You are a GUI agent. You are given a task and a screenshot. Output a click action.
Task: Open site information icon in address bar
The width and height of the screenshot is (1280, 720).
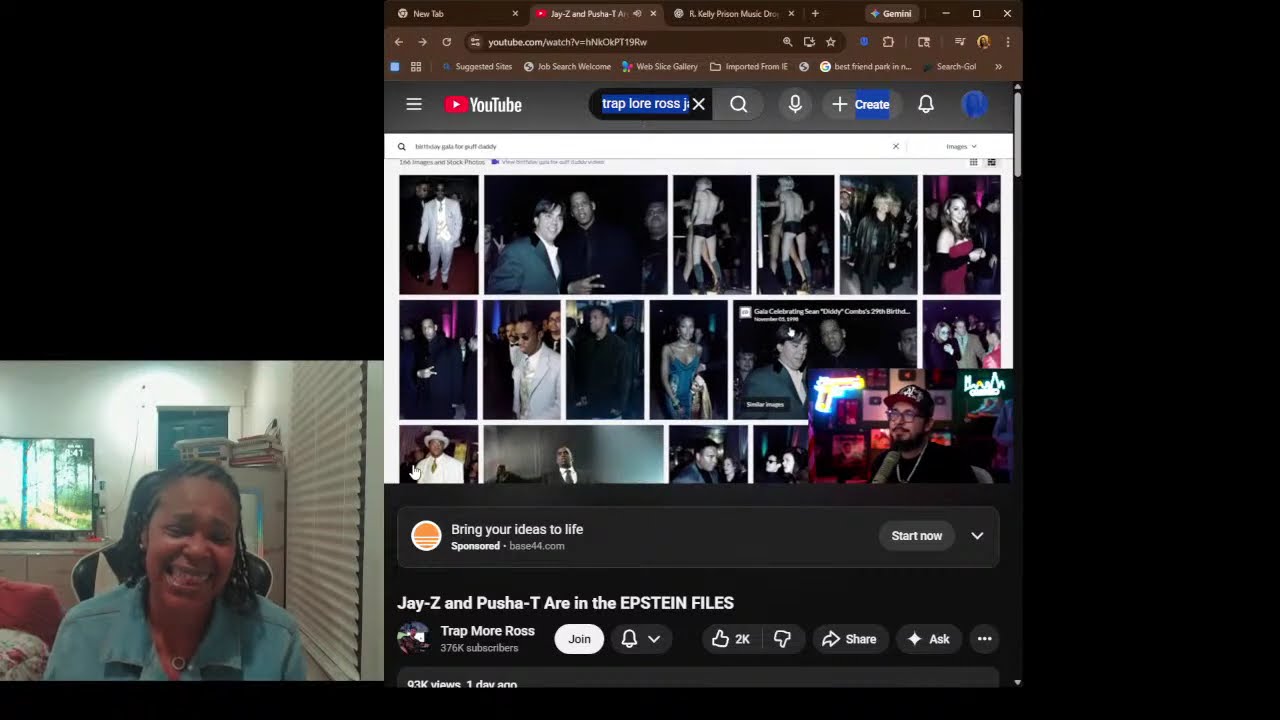tap(475, 42)
